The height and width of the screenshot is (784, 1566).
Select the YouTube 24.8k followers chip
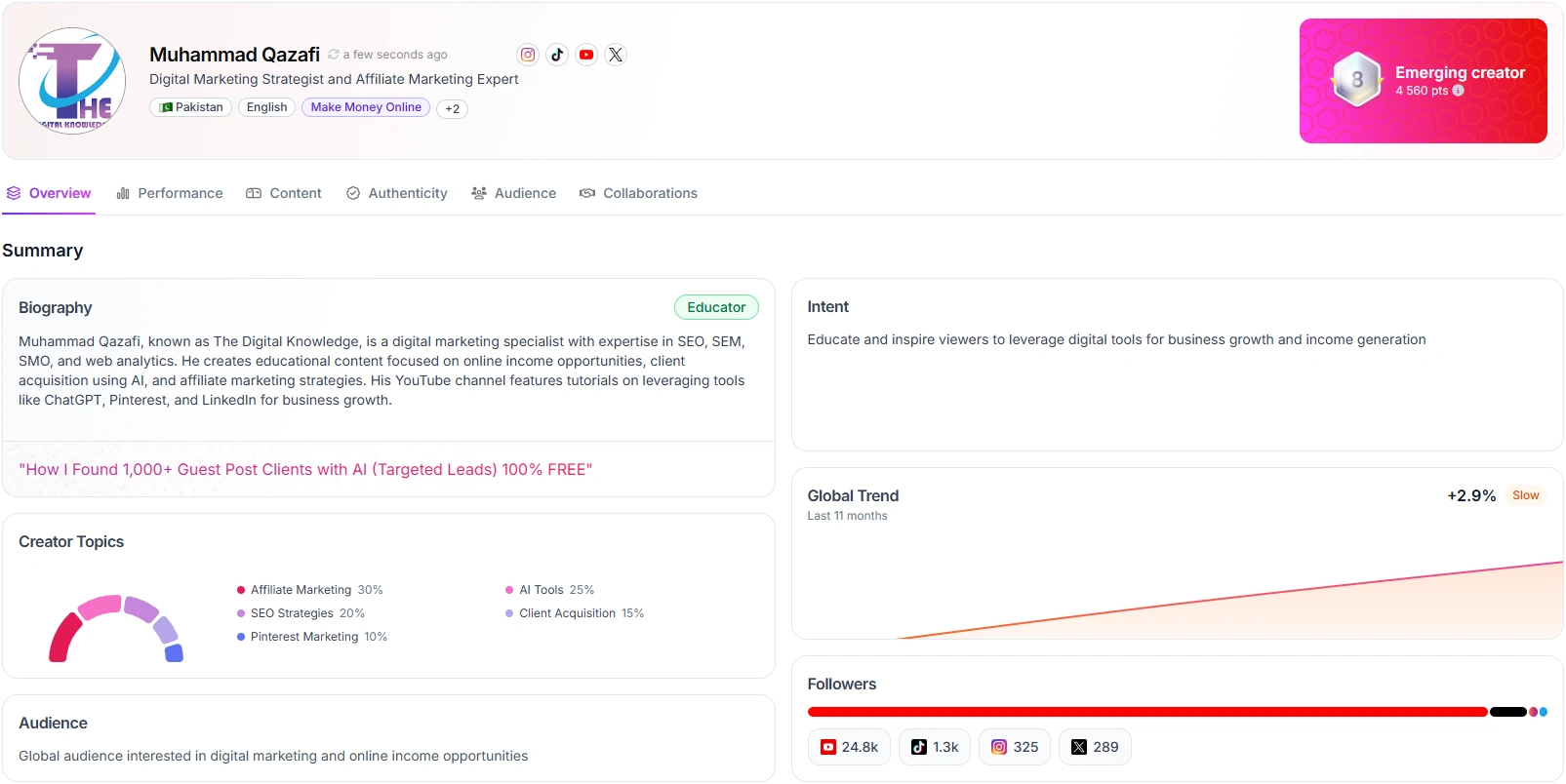[850, 747]
